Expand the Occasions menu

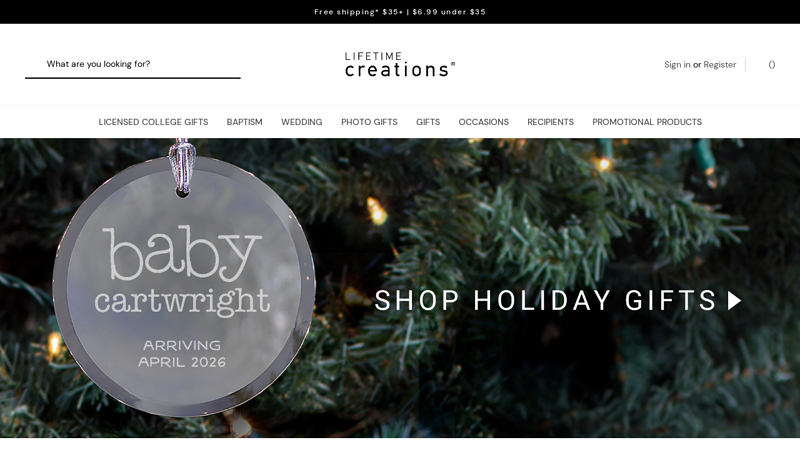[x=483, y=122]
